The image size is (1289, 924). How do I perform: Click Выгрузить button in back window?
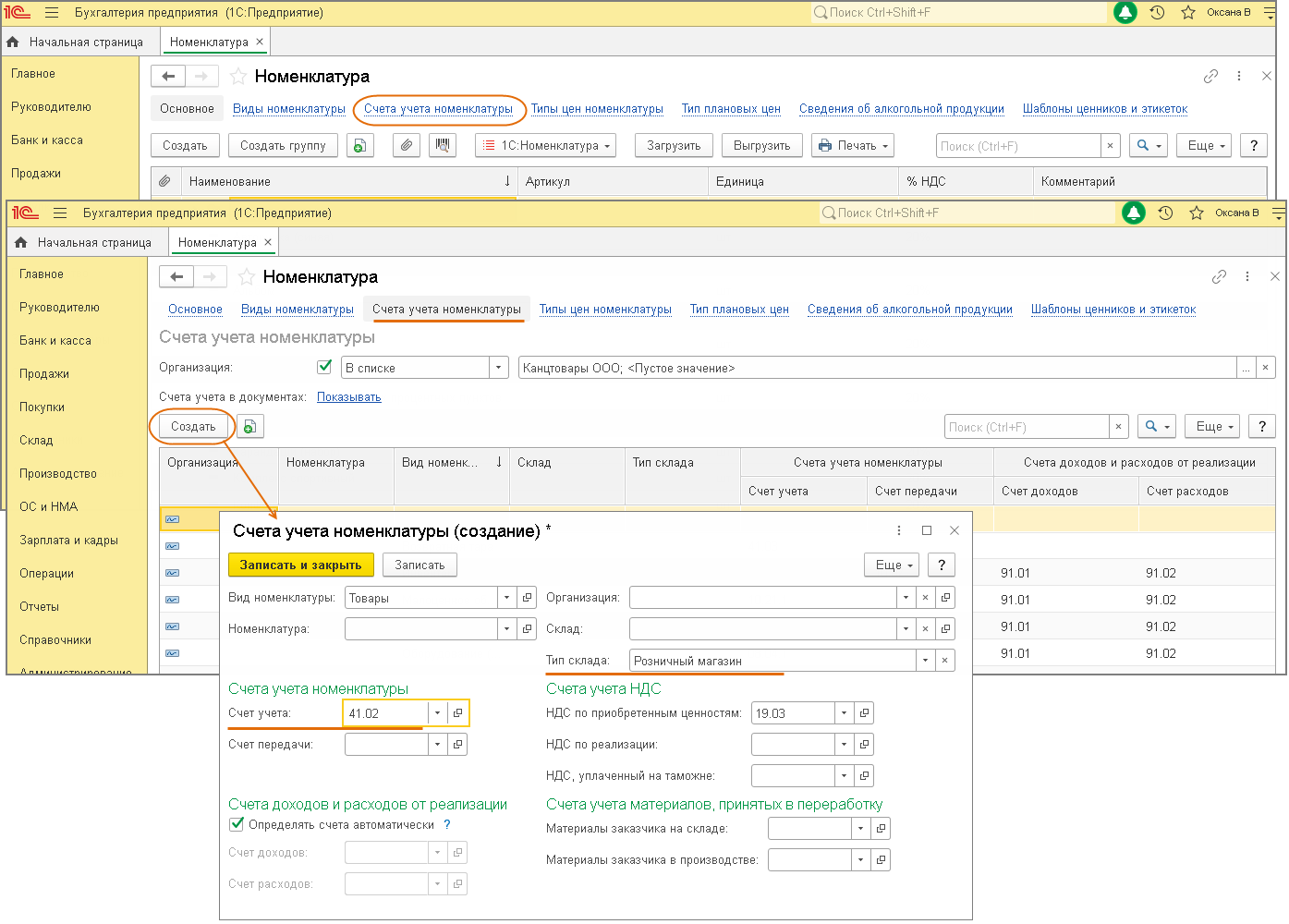762,146
